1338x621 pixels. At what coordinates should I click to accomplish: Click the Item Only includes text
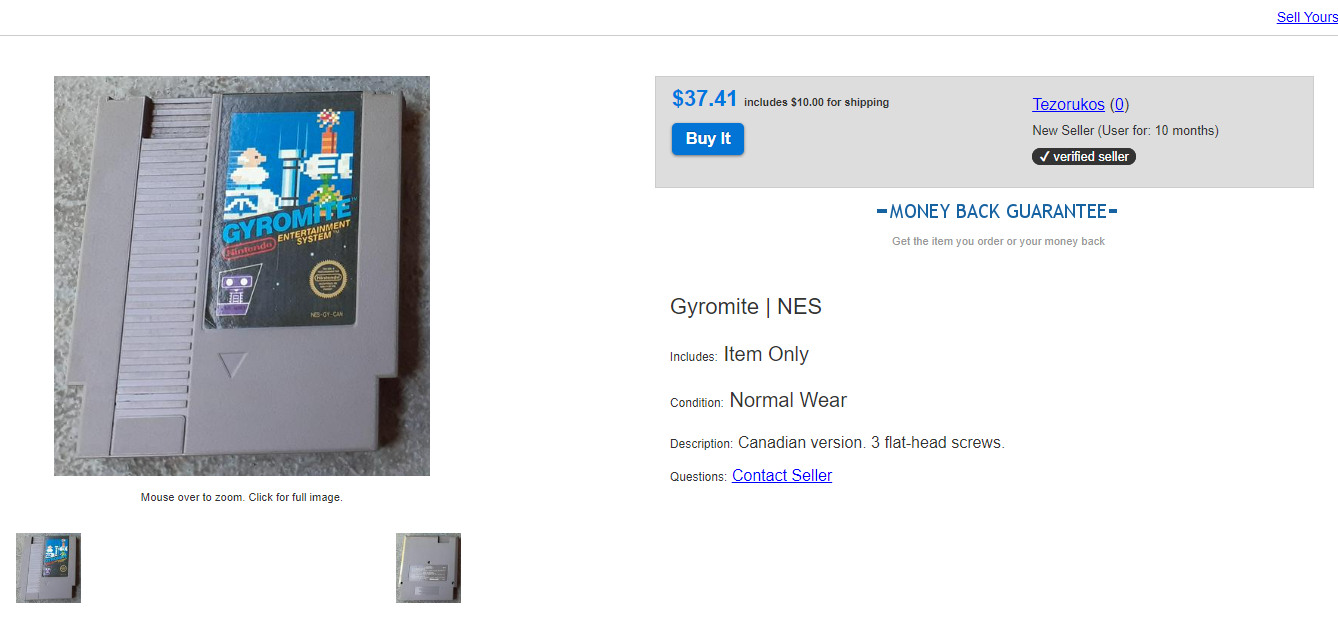tap(766, 354)
